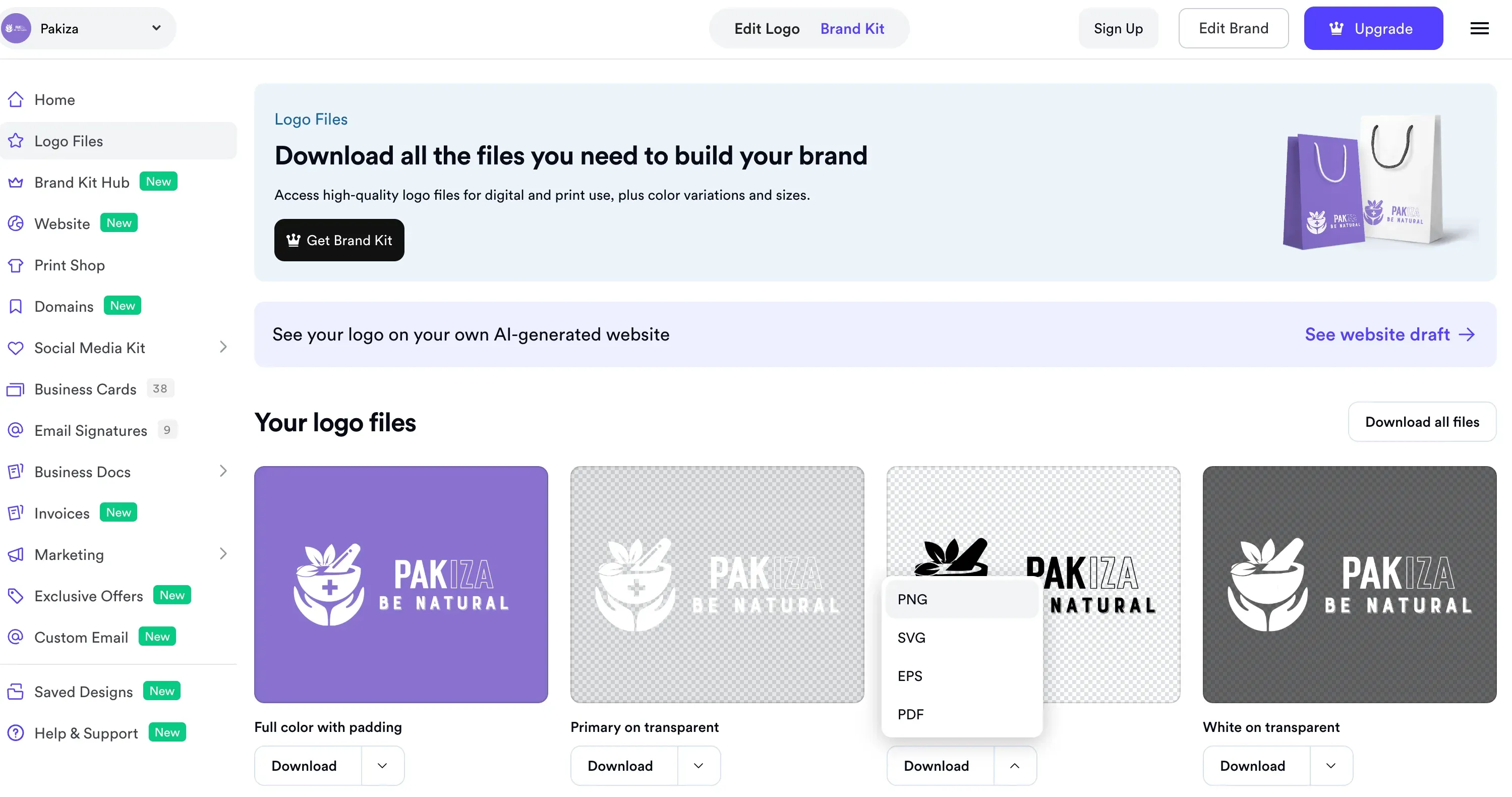Viewport: 1512px width, 797px height.
Task: Open format dropdown for Full color with padding
Action: tap(382, 766)
